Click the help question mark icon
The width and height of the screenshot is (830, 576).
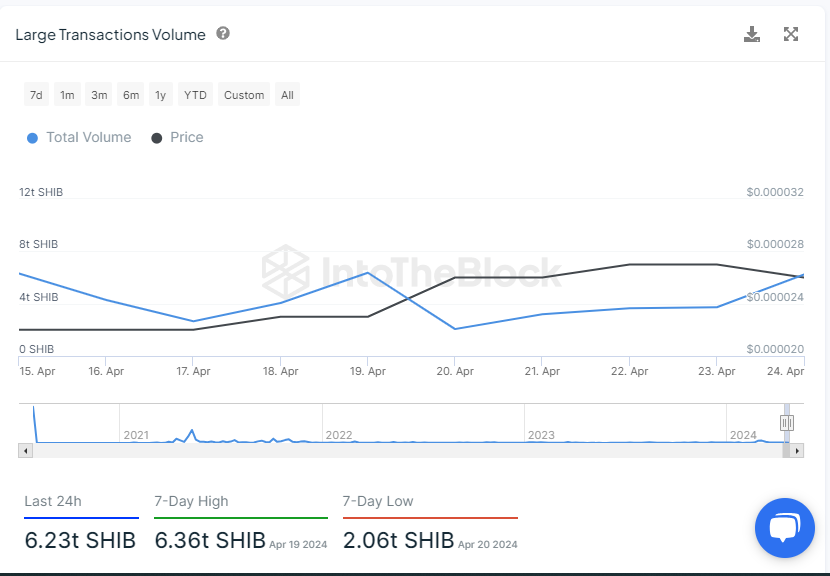click(223, 34)
